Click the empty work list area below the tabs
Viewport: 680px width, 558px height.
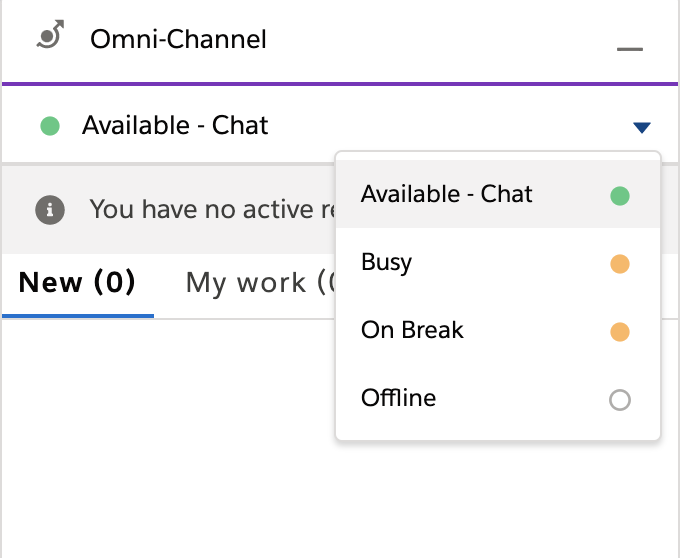click(x=168, y=438)
